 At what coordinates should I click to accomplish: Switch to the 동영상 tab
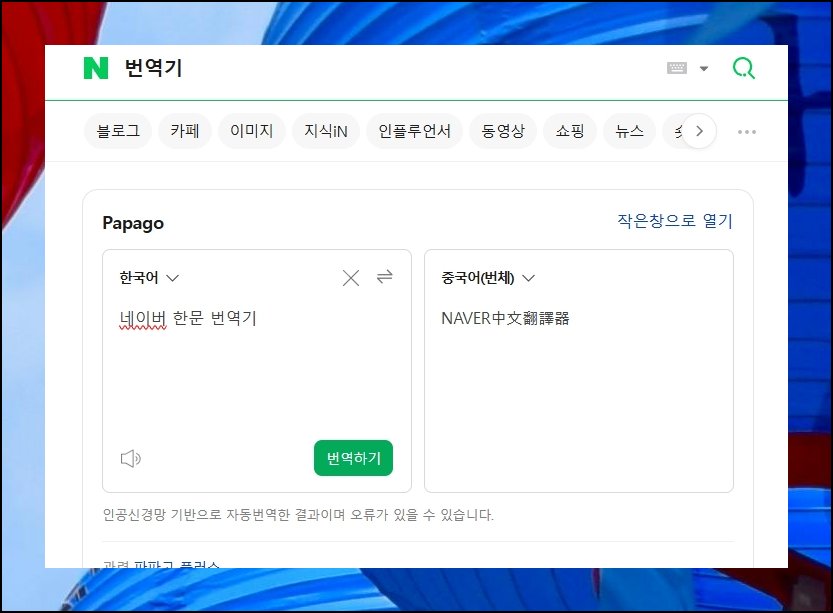[503, 131]
